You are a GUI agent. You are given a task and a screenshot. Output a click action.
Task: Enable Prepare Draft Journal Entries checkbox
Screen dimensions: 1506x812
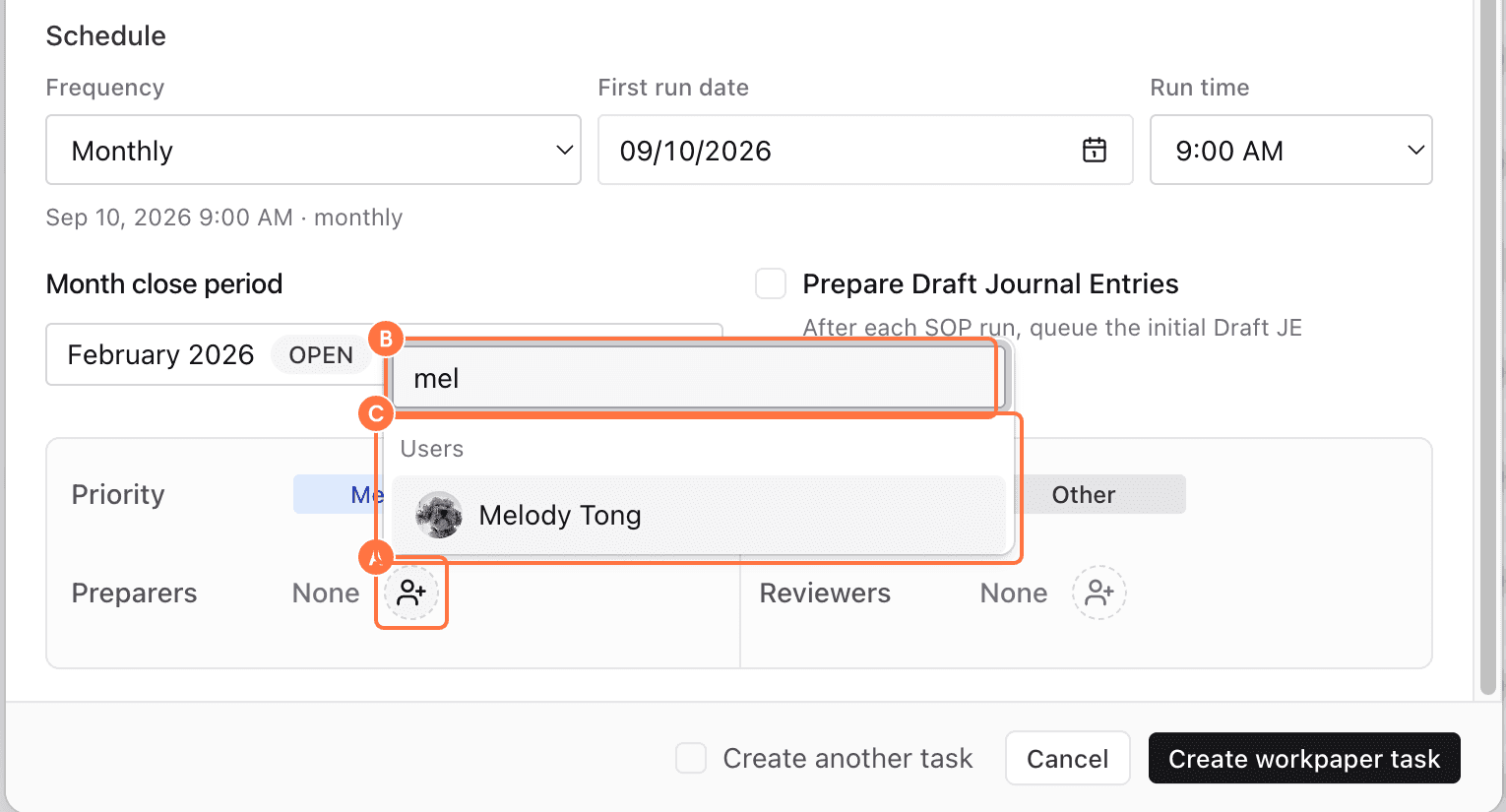tap(771, 283)
